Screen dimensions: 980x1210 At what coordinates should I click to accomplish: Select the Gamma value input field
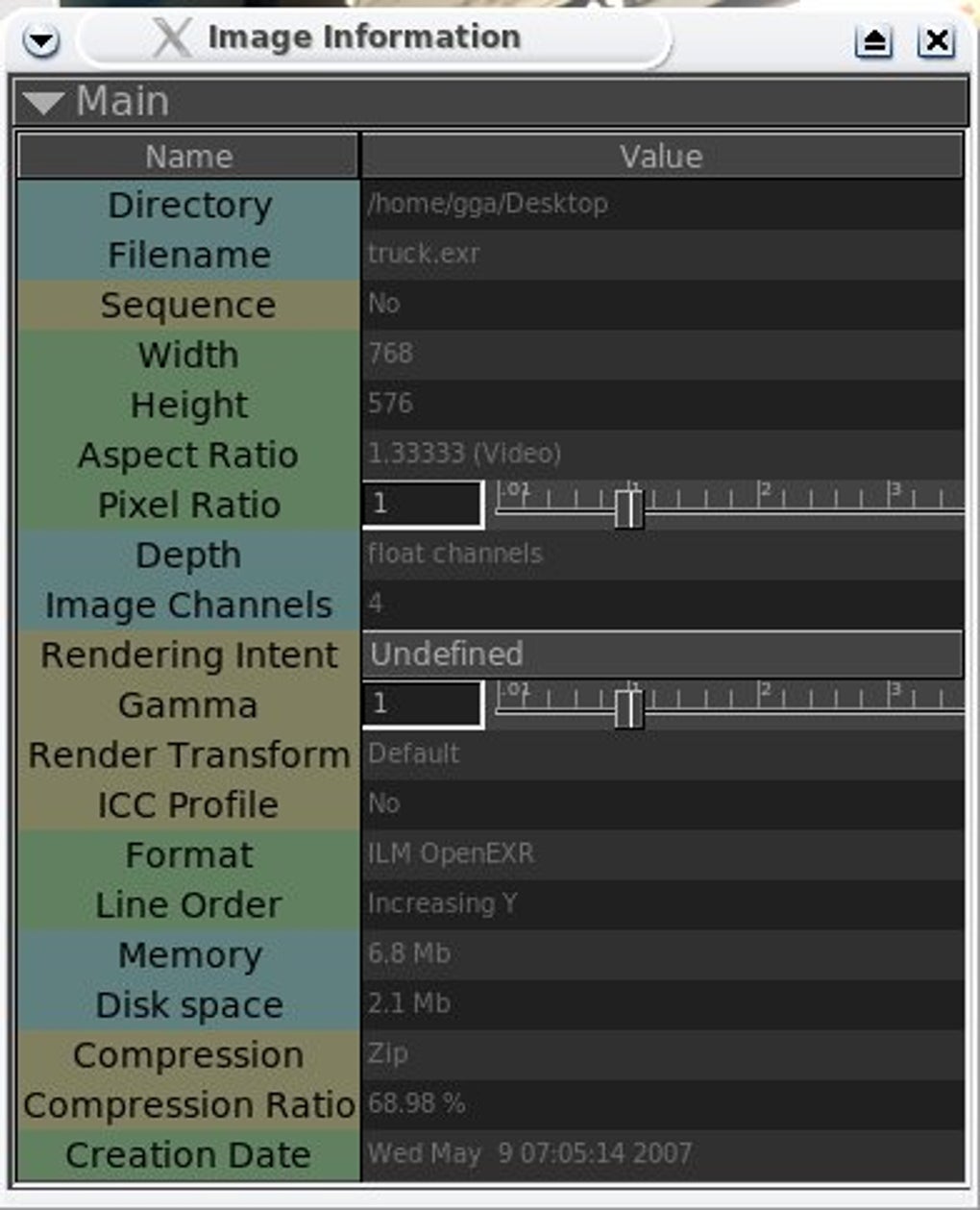click(x=423, y=704)
